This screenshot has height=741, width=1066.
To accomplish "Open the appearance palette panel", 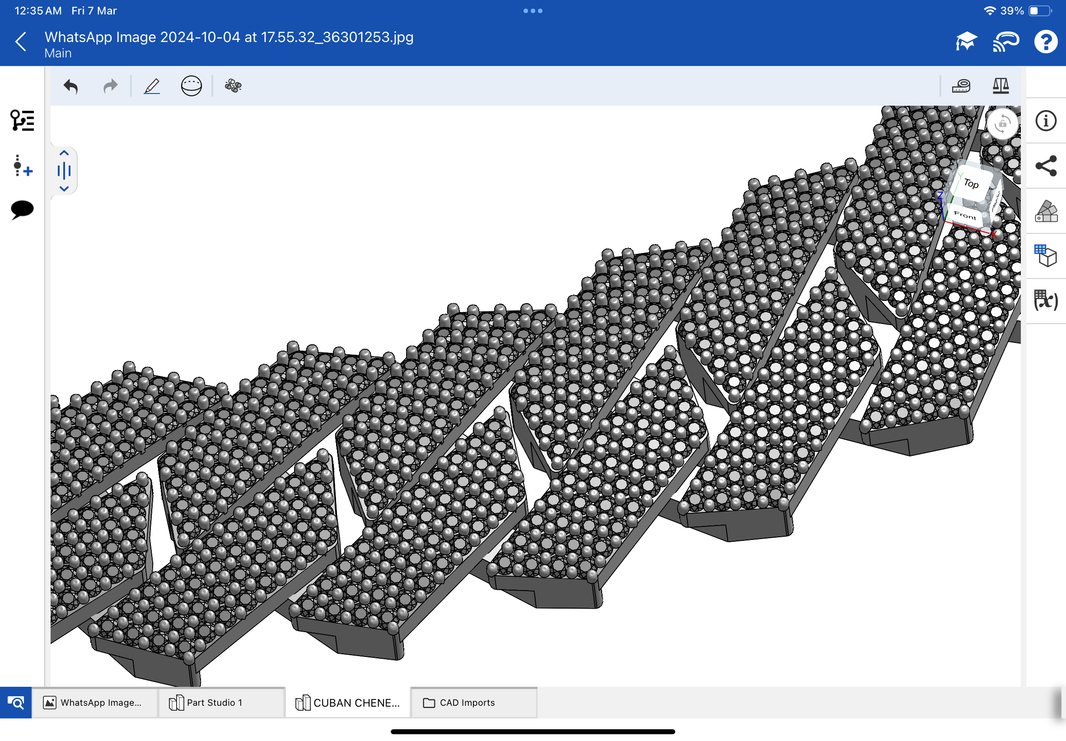I will tap(1045, 211).
